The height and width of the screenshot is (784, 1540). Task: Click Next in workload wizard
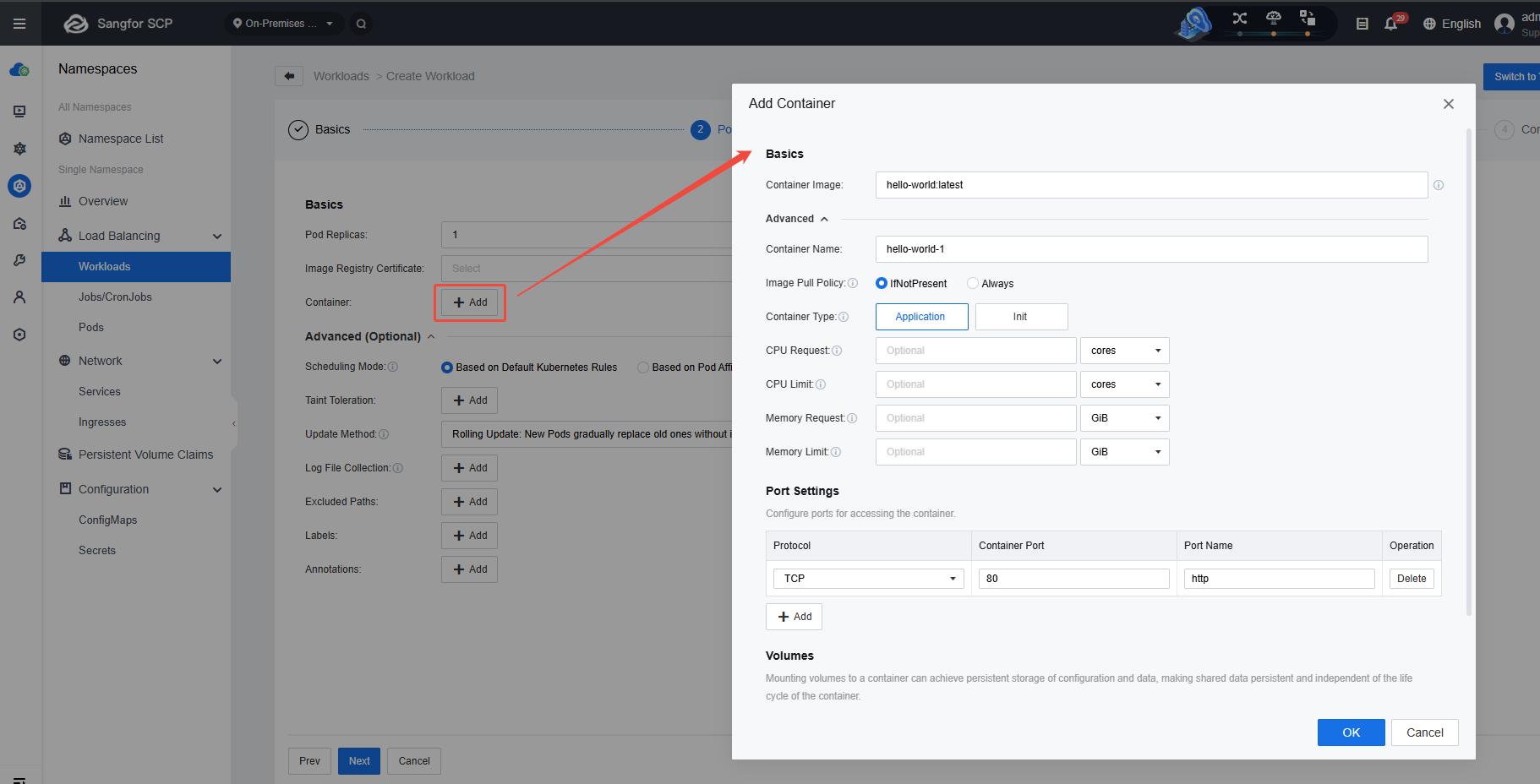(x=359, y=761)
